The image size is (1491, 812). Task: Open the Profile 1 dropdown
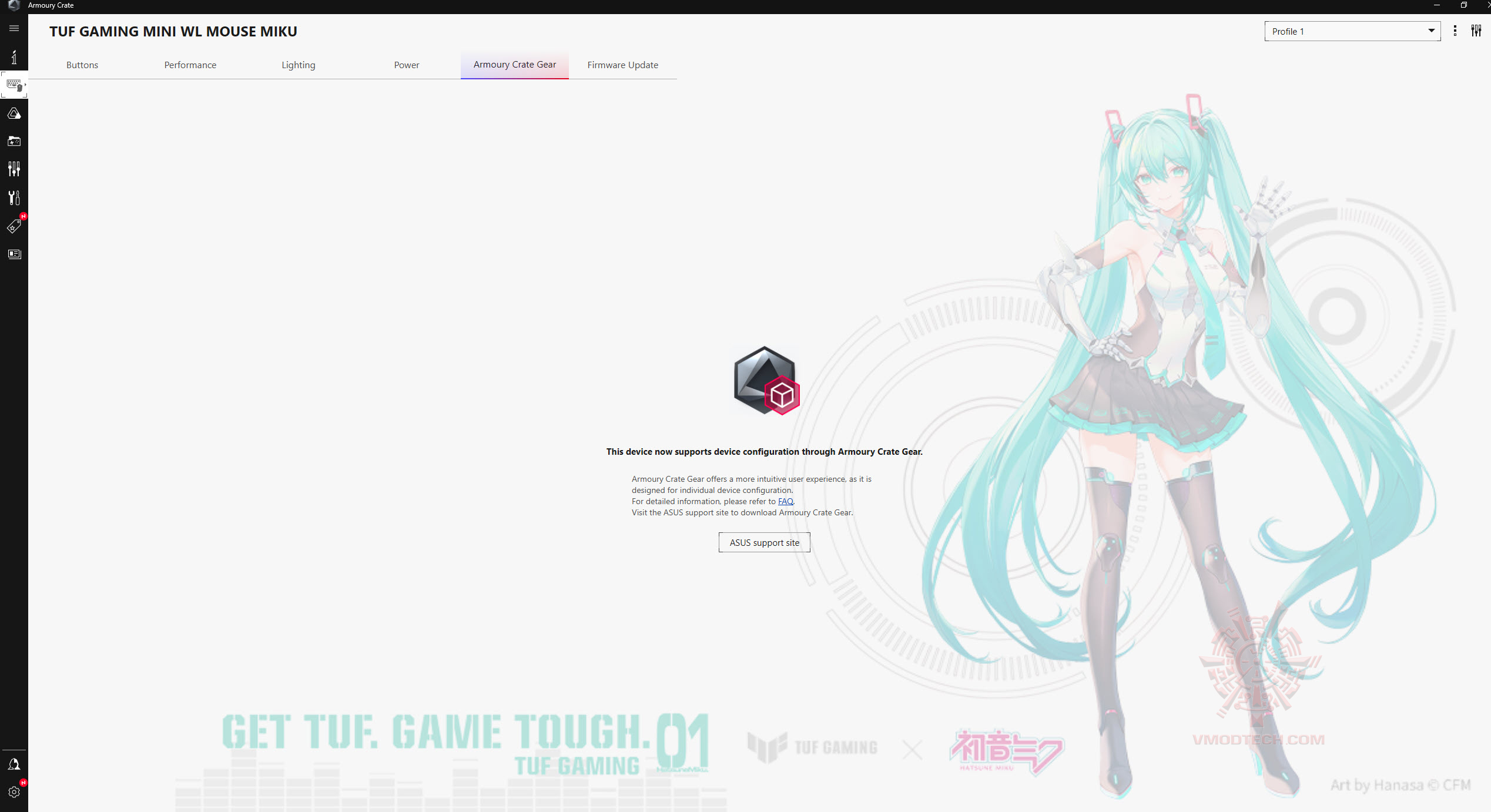pyautogui.click(x=1352, y=31)
